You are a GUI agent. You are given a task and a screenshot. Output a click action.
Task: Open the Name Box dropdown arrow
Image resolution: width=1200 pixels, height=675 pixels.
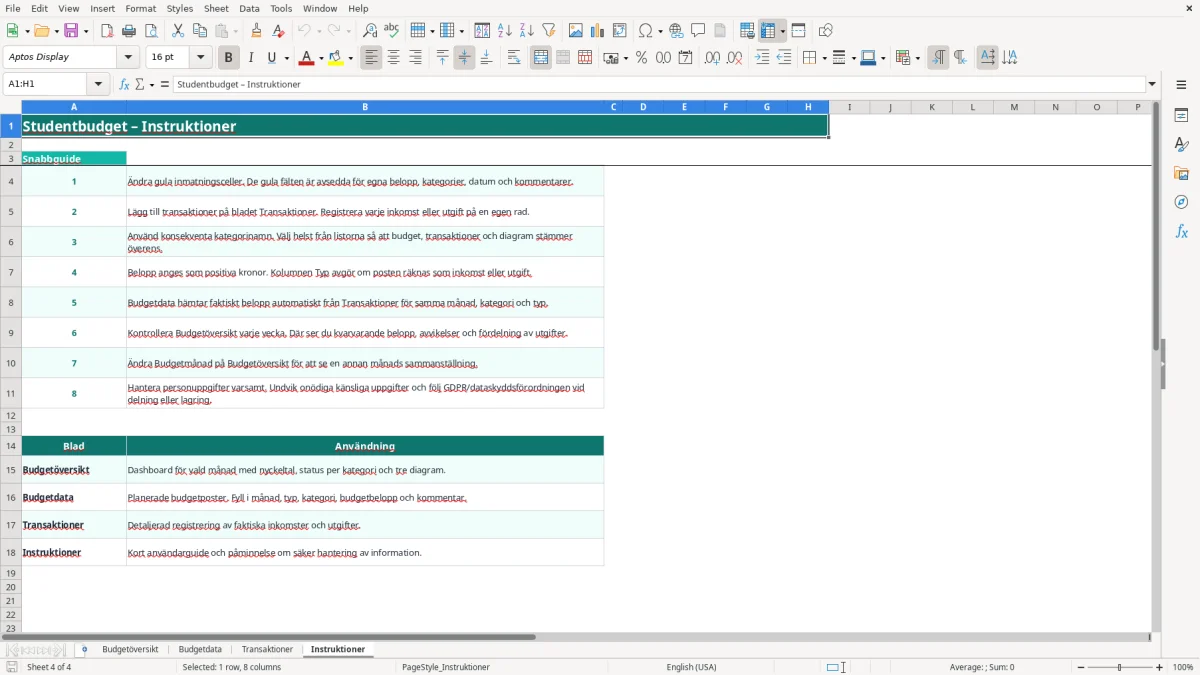[x=99, y=85]
